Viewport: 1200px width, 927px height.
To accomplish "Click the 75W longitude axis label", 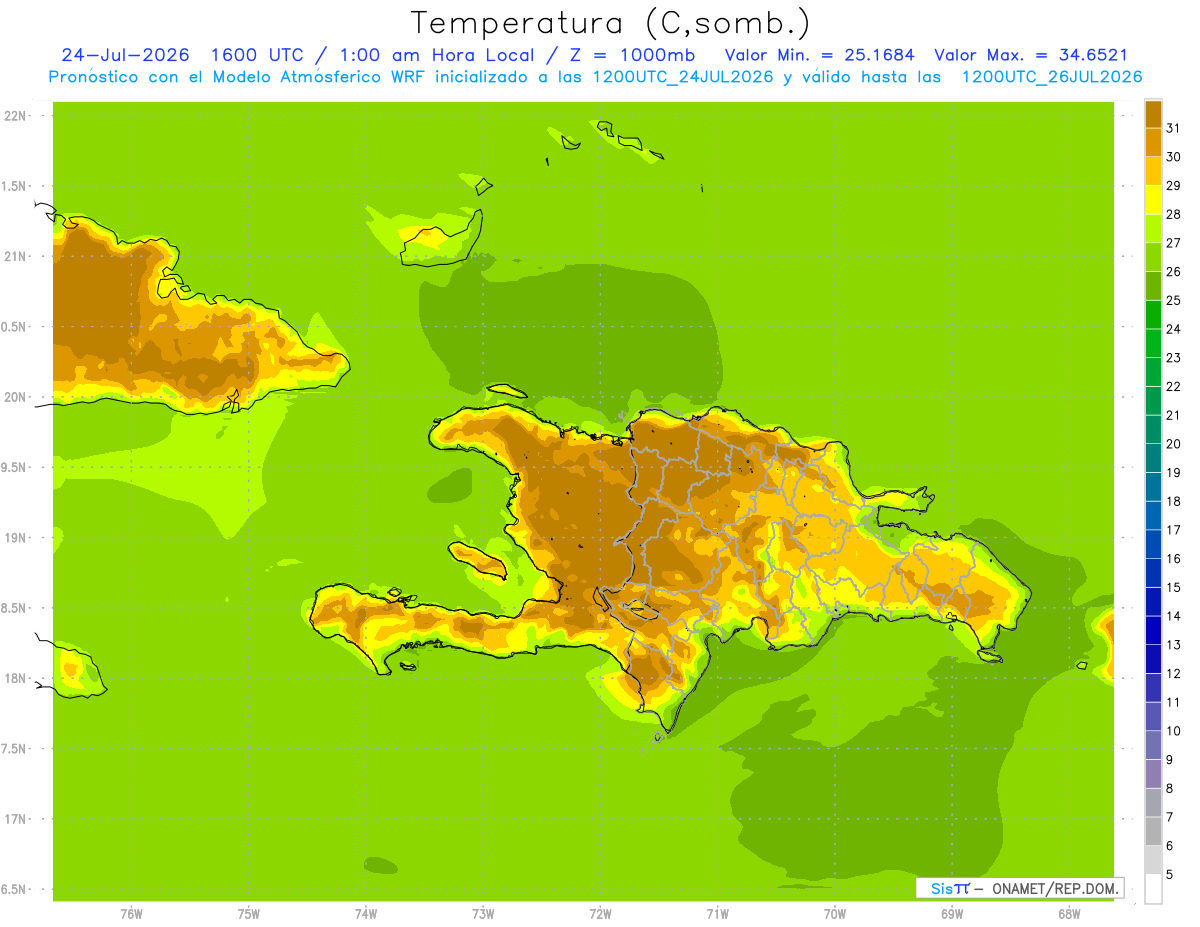I will [249, 914].
